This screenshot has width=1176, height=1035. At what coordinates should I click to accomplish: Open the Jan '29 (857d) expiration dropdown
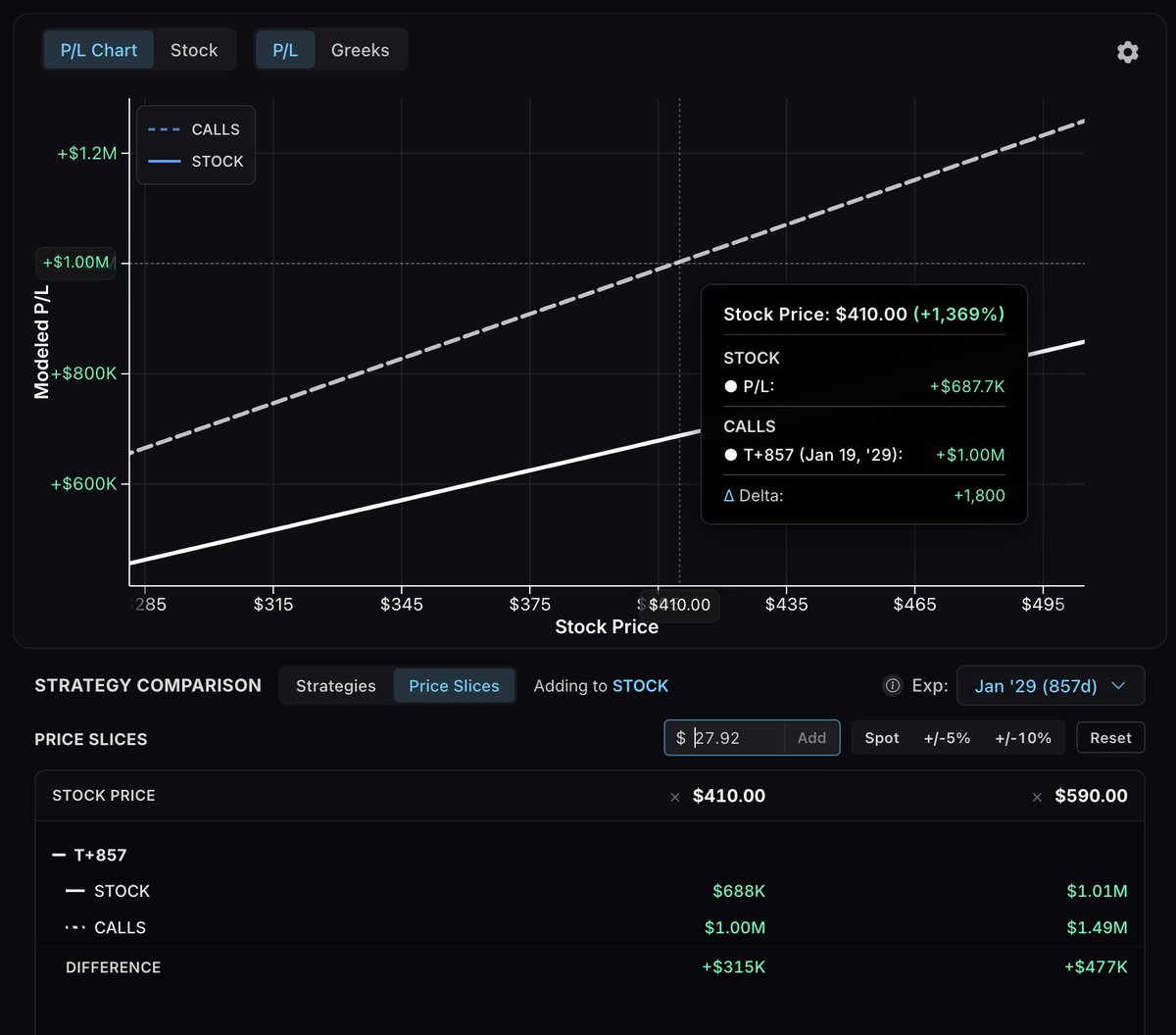click(x=1051, y=686)
